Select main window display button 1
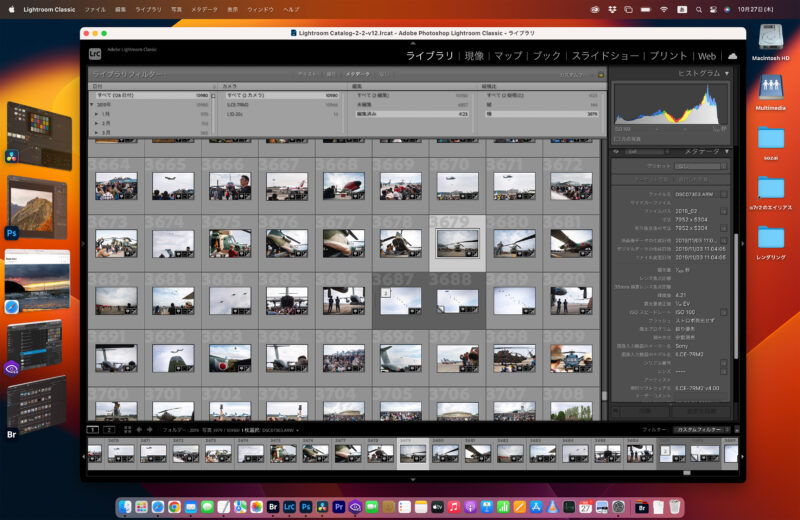This screenshot has width=800, height=520. (x=92, y=430)
